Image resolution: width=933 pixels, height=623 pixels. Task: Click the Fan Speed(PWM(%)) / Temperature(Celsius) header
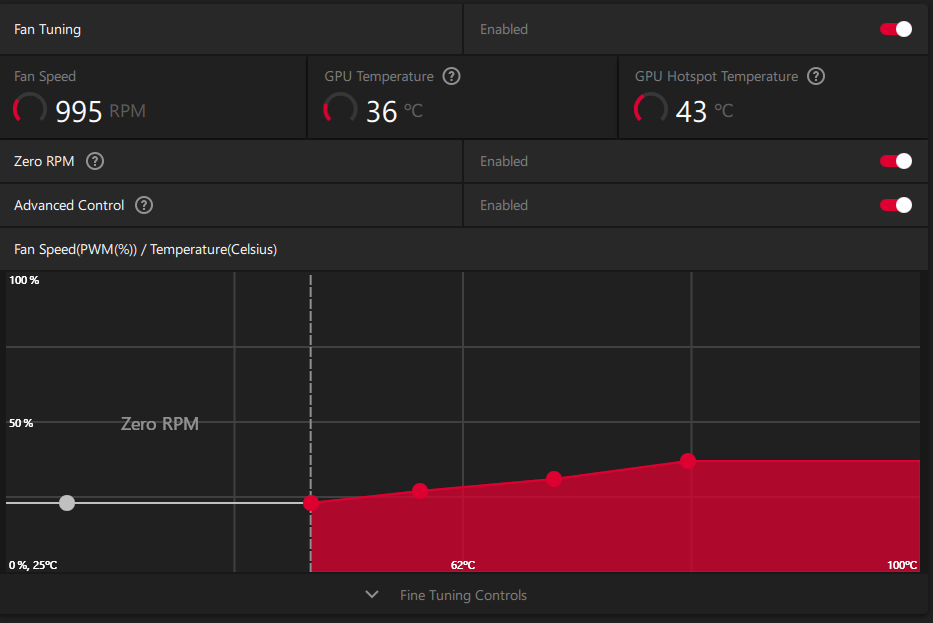pyautogui.click(x=145, y=249)
